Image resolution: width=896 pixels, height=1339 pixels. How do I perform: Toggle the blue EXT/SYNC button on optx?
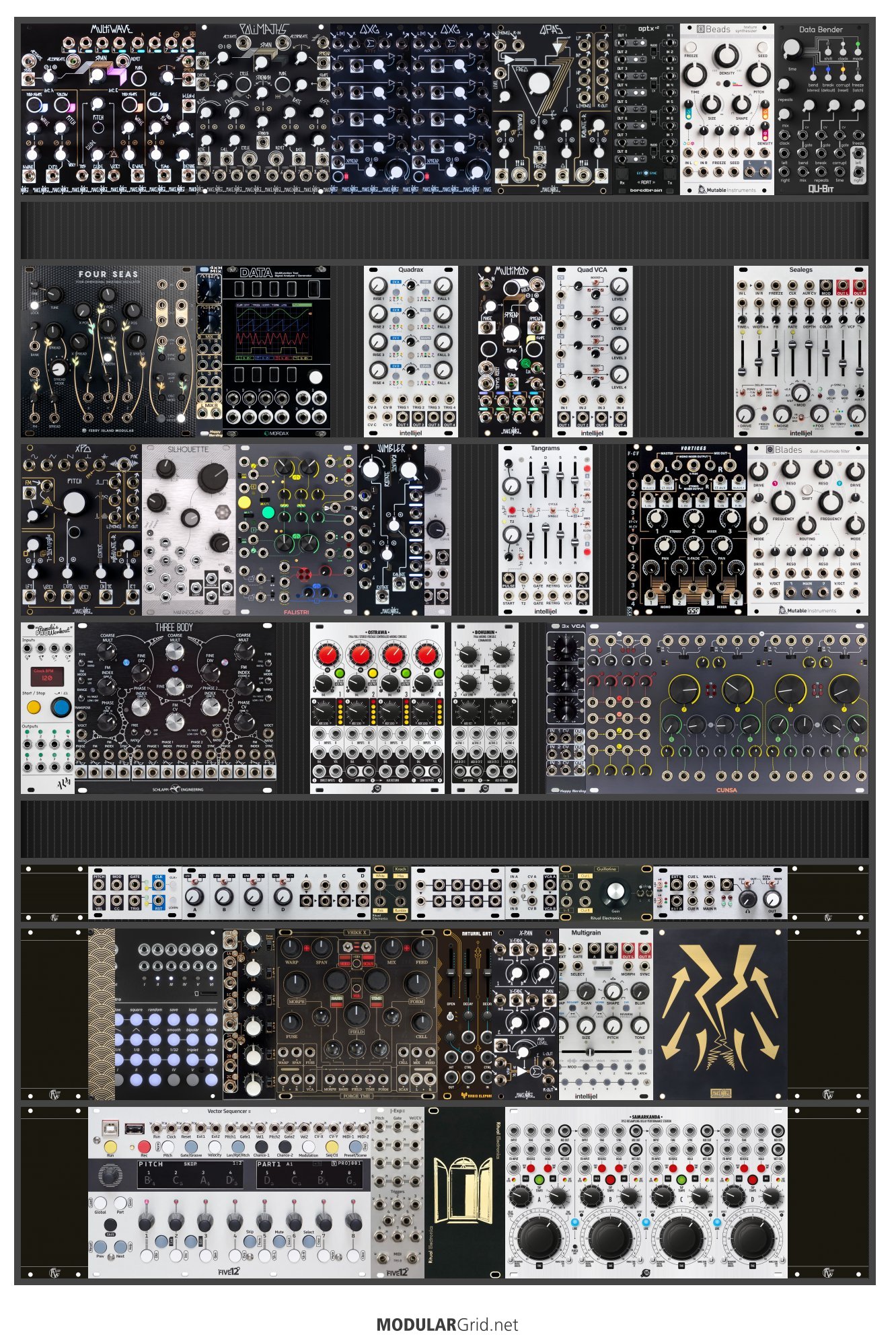pos(645,173)
